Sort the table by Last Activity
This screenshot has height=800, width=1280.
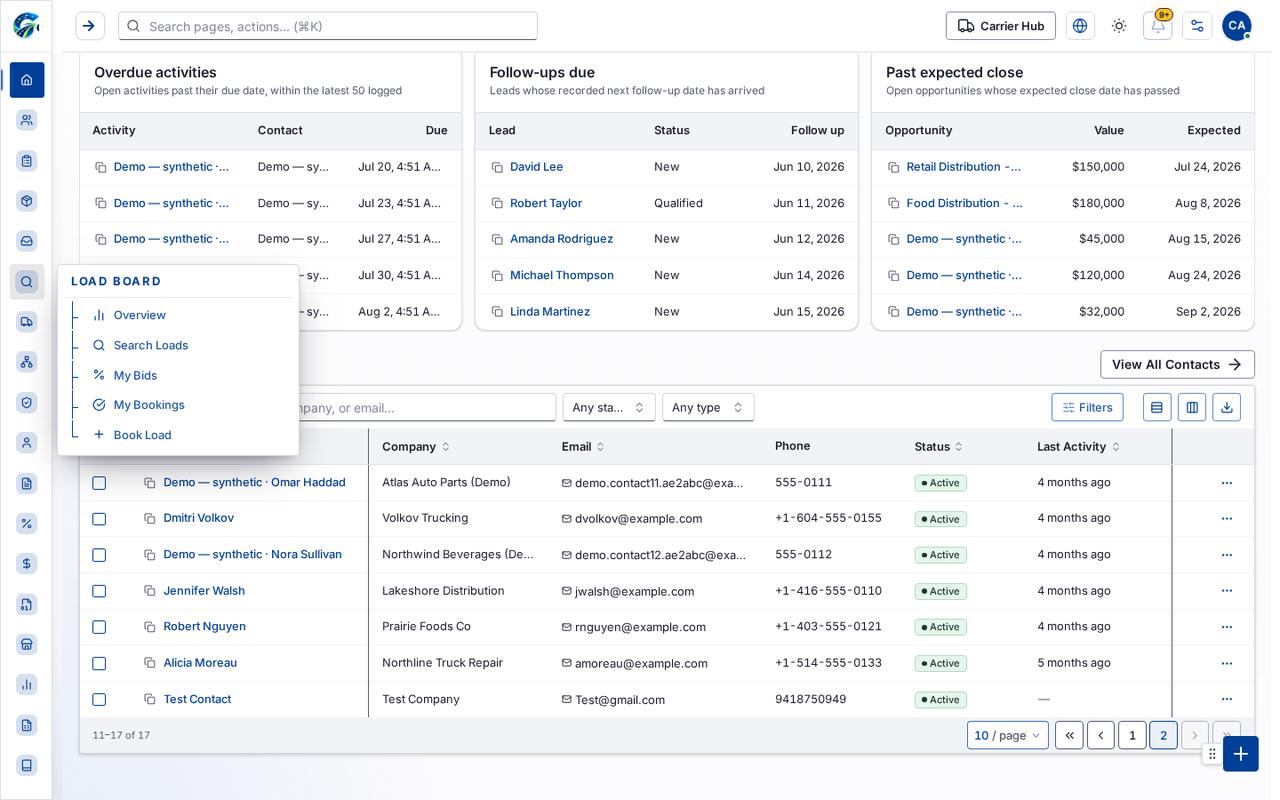[x=1078, y=447]
